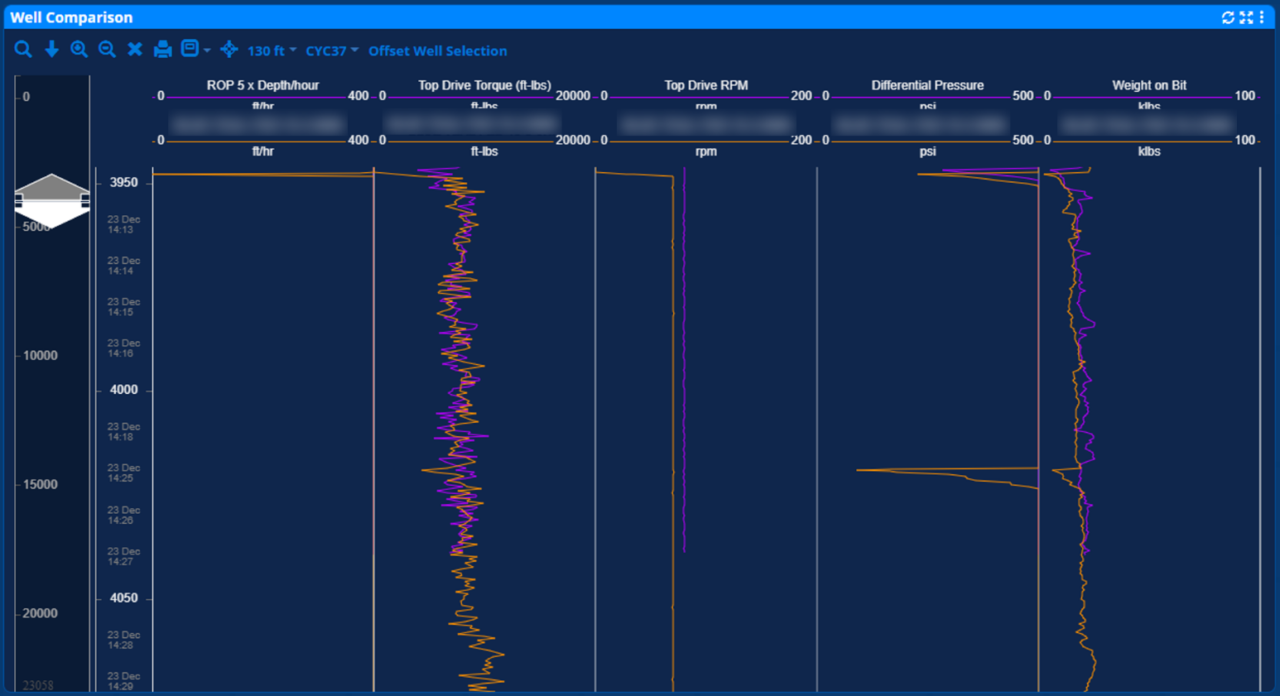Clear the view with the X icon

[x=134, y=49]
